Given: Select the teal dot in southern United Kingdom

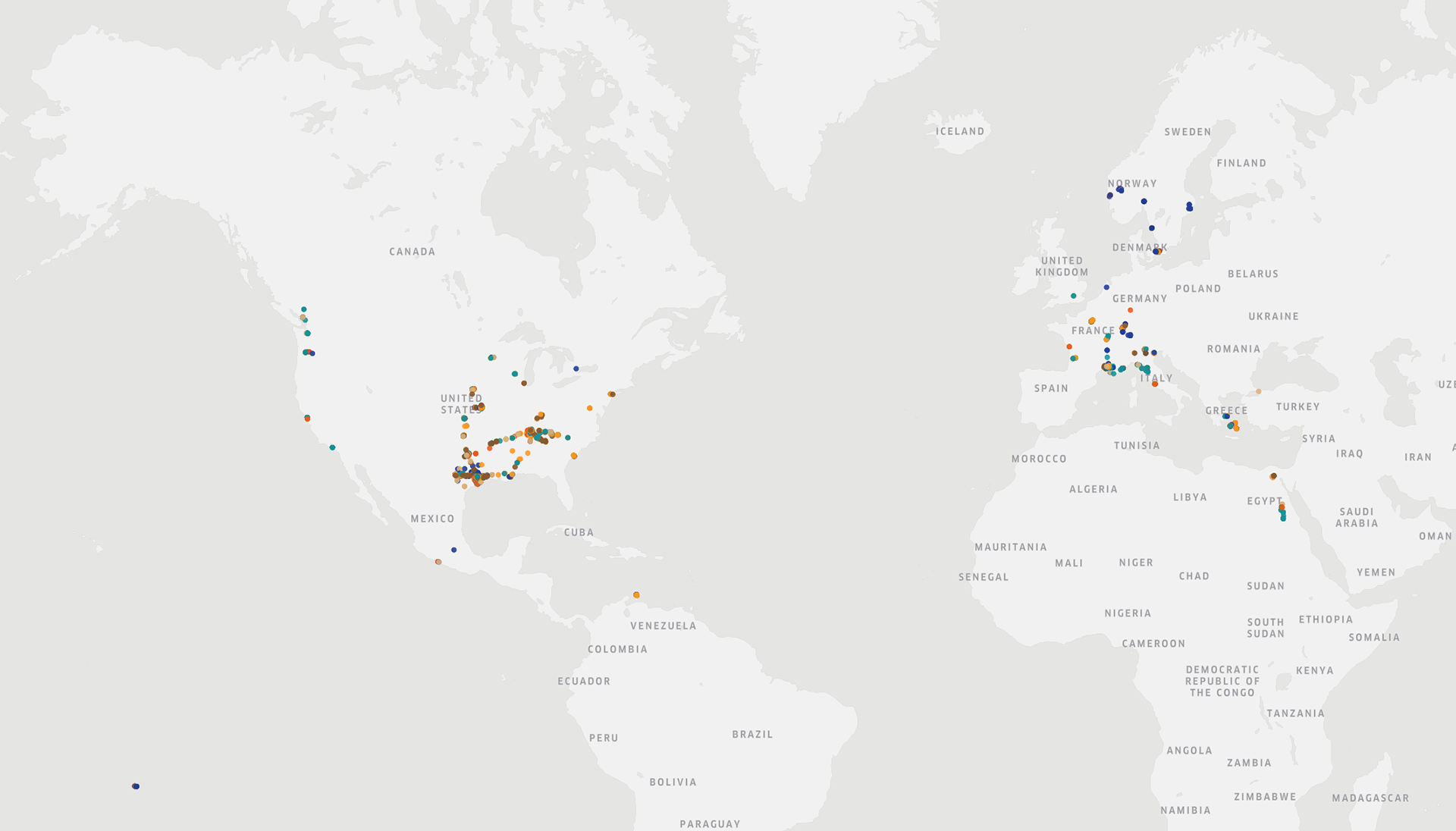Looking at the screenshot, I should pos(1073,296).
